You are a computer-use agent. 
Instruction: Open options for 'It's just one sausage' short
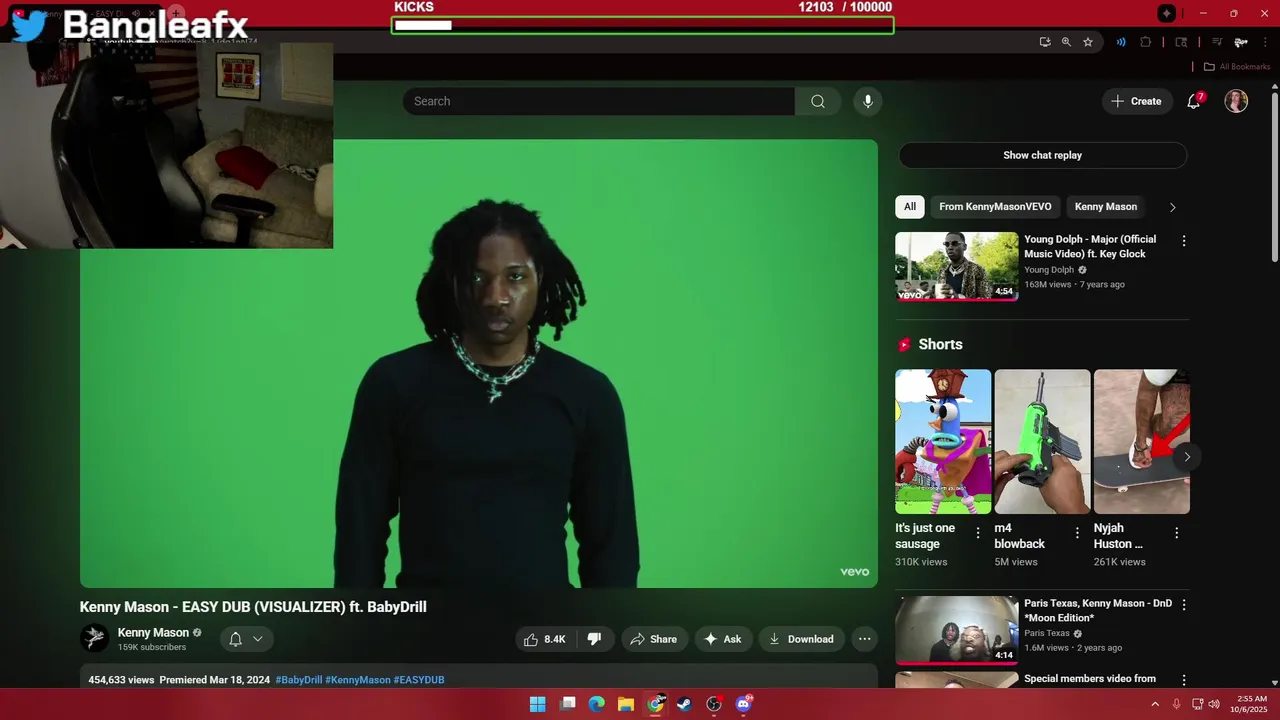pos(978,533)
